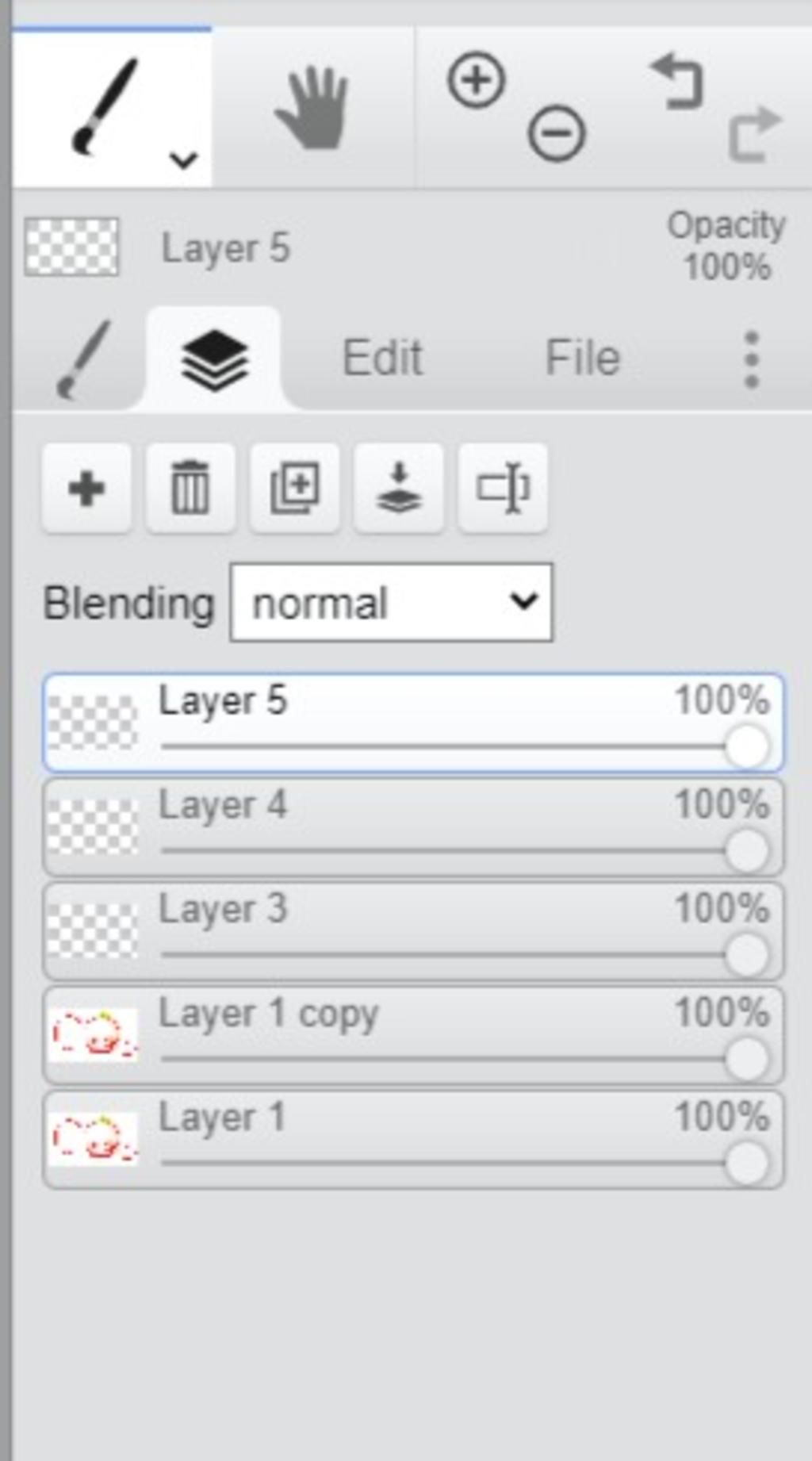
Task: Redo the last undone action
Action: point(754,133)
